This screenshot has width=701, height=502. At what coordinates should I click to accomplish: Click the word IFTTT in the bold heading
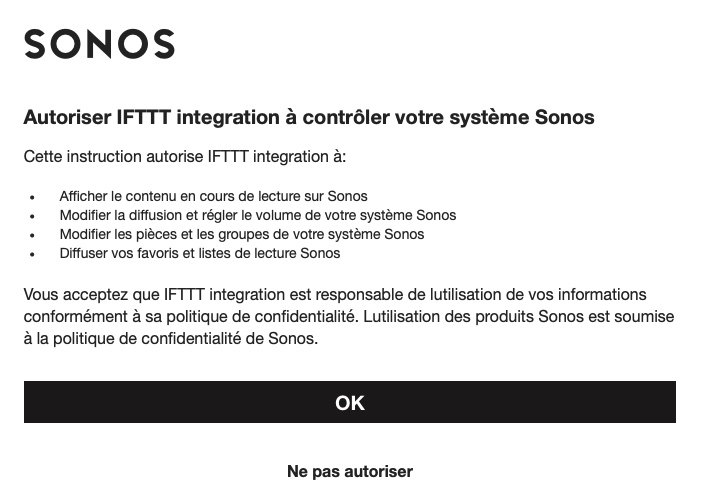[144, 118]
